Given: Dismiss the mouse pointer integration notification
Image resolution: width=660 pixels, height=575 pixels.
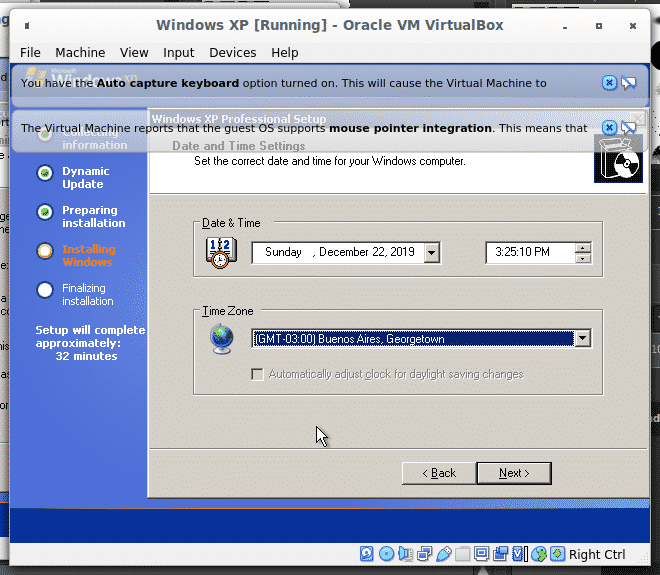Looking at the screenshot, I should pyautogui.click(x=609, y=127).
